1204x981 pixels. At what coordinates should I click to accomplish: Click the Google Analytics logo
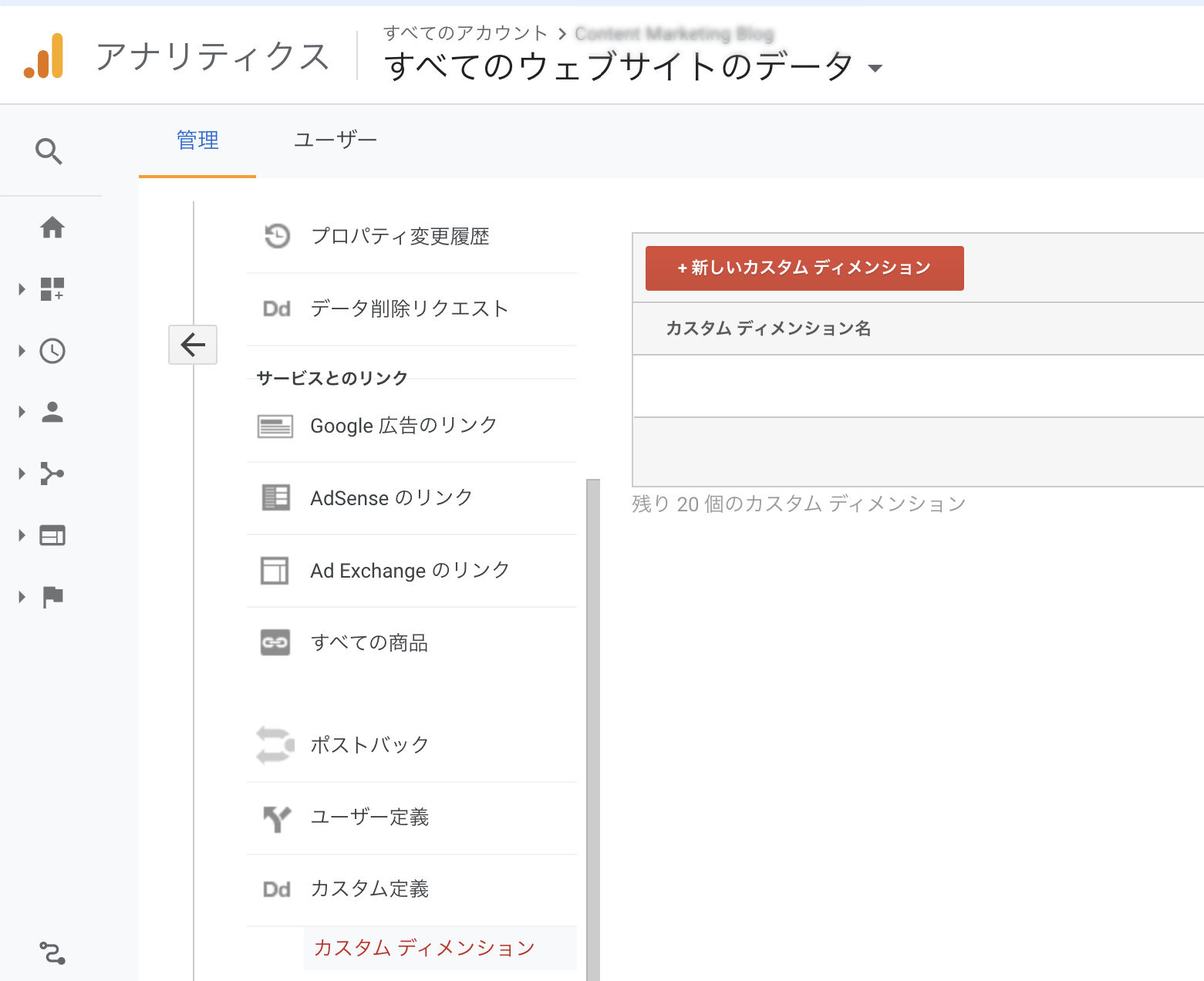[x=44, y=56]
